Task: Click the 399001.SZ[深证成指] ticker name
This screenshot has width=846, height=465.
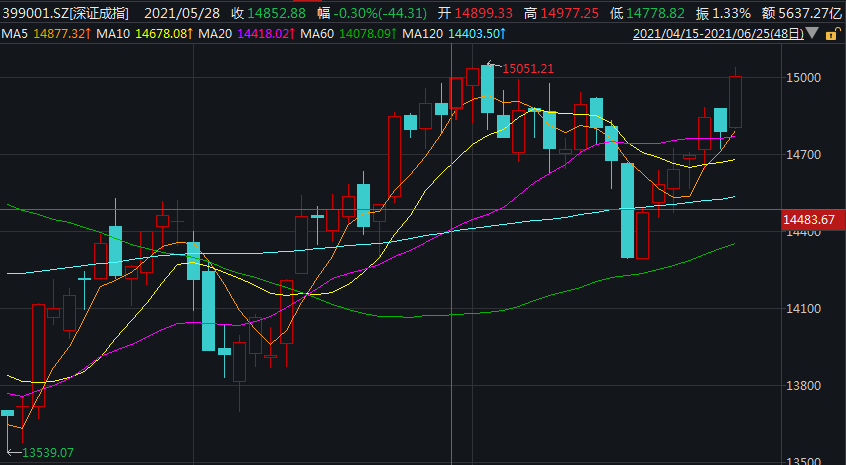Action: (65, 13)
